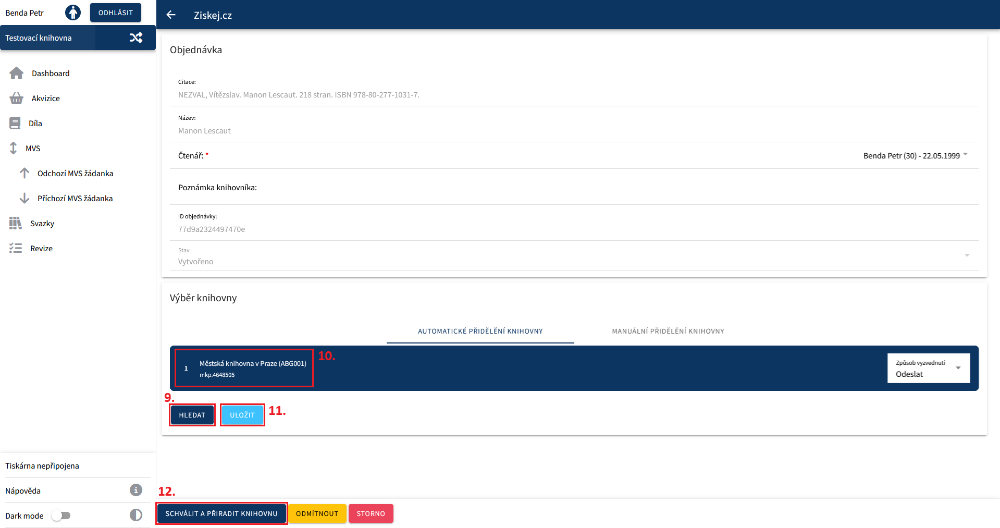Click the Dark mode contrast icon
This screenshot has width=1000, height=528.
136,515
